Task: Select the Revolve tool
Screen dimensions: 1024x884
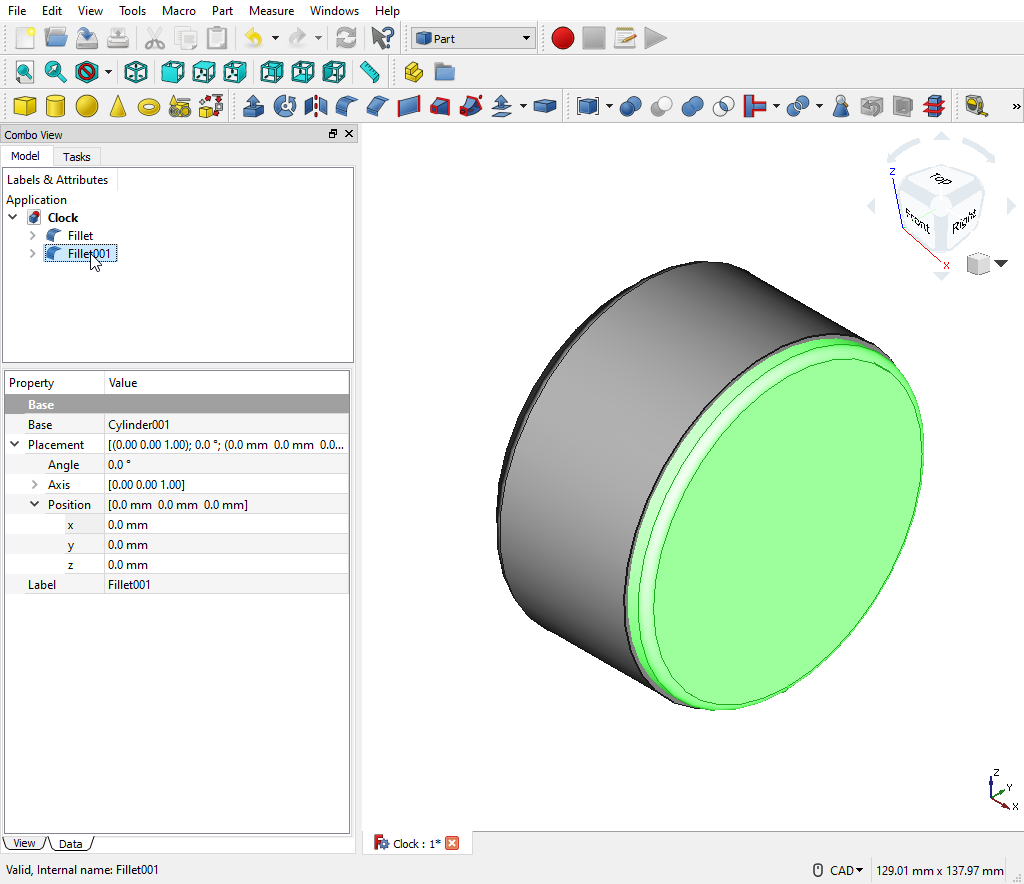Action: tap(285, 106)
